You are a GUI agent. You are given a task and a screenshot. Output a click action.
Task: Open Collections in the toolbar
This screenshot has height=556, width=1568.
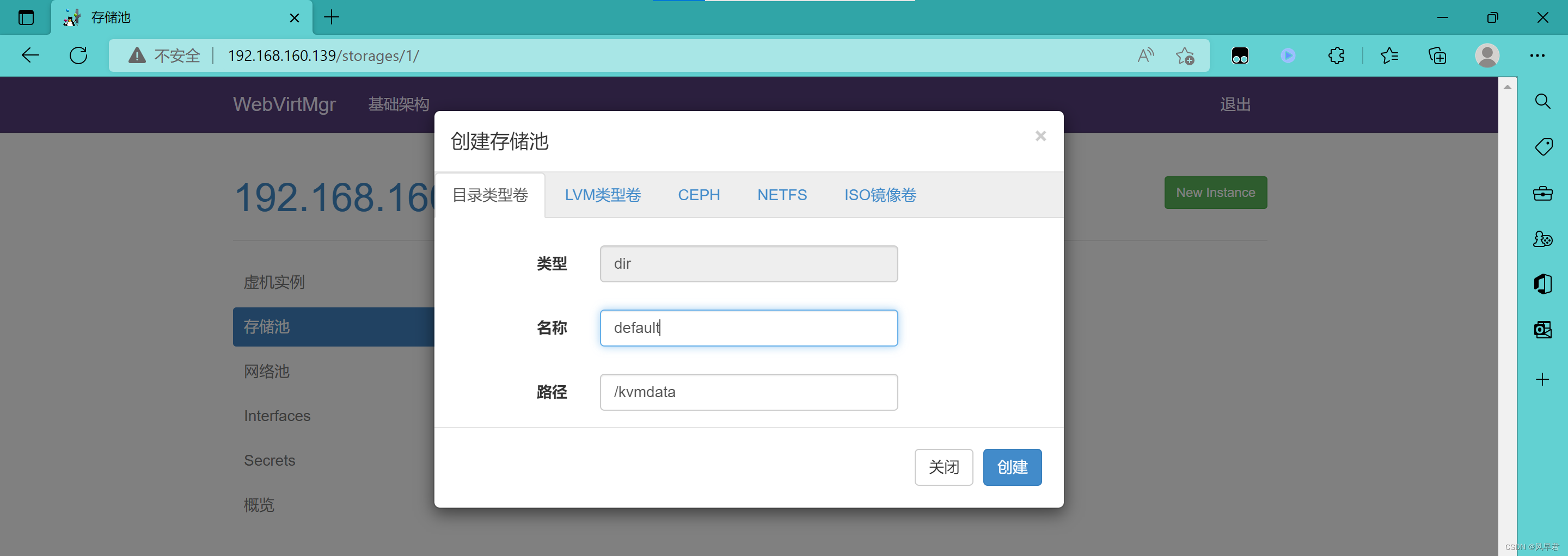tap(1437, 55)
